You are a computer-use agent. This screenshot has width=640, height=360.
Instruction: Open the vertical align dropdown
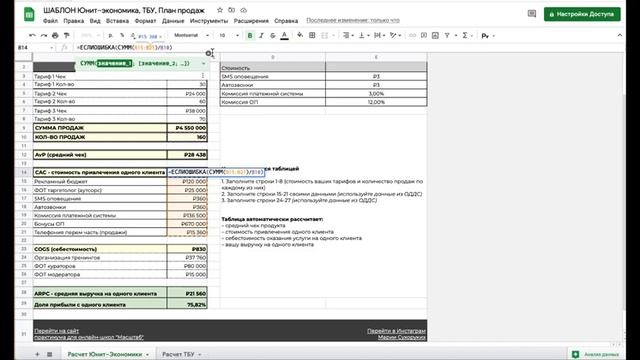(363, 36)
